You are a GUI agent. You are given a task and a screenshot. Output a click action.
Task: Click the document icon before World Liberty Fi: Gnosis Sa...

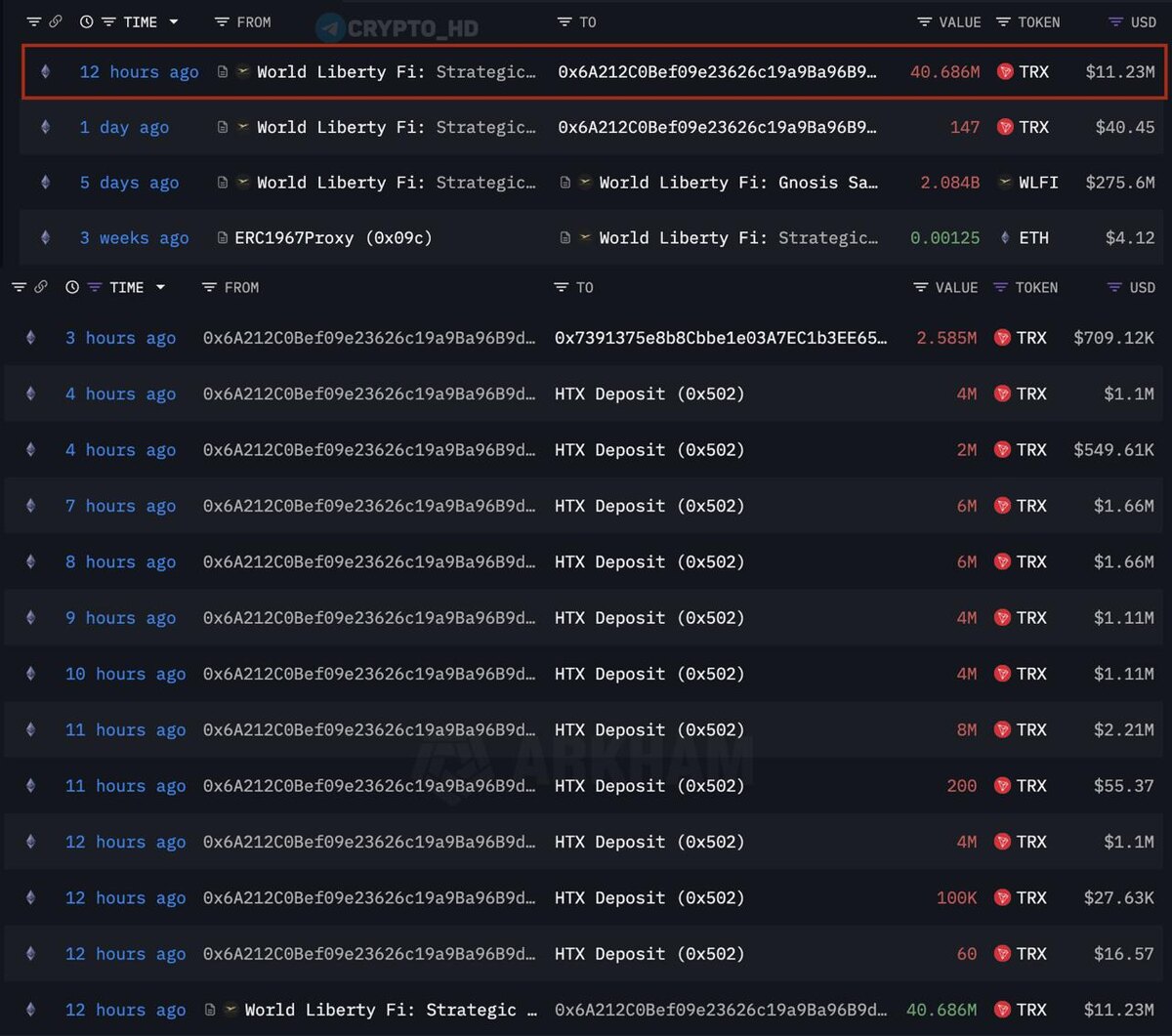point(565,183)
